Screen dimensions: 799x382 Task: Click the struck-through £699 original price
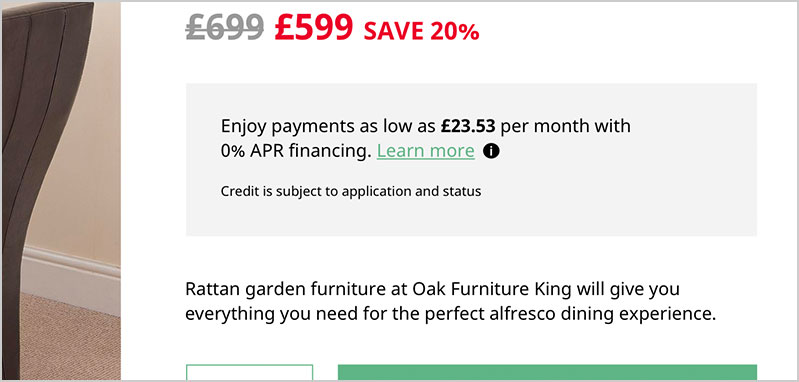pos(225,27)
